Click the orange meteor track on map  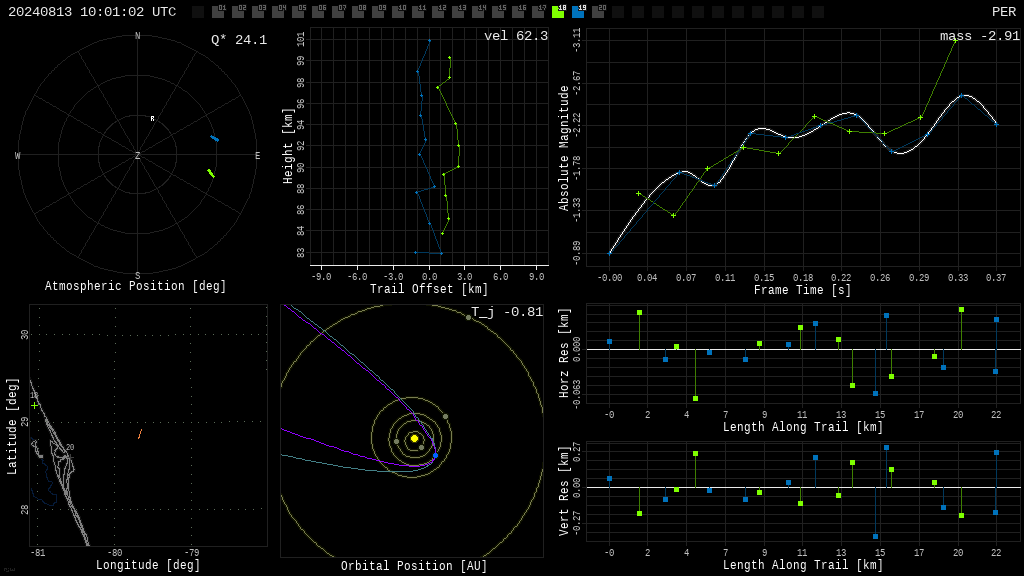point(140,434)
